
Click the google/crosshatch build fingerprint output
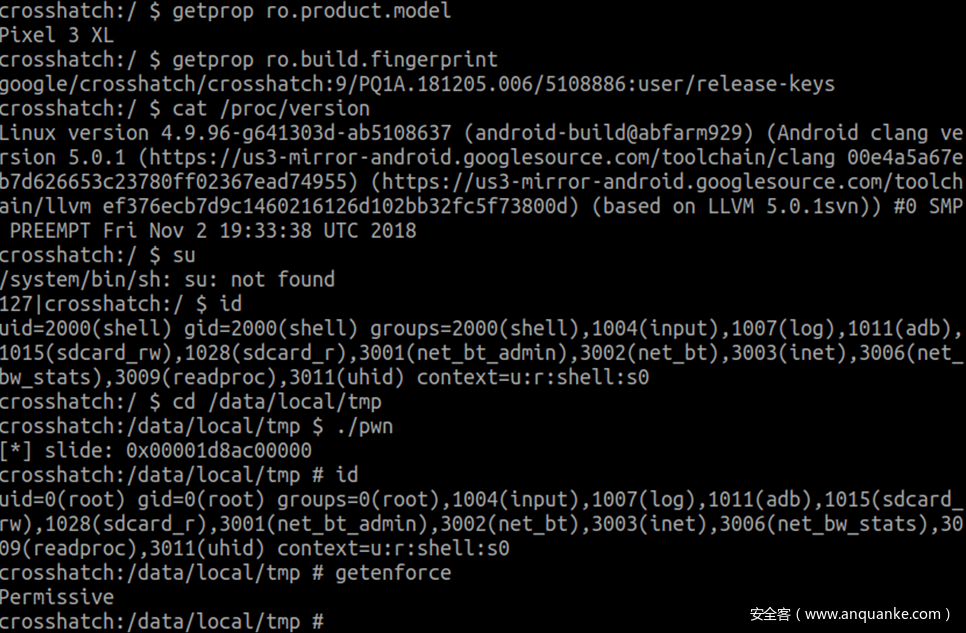(x=417, y=84)
